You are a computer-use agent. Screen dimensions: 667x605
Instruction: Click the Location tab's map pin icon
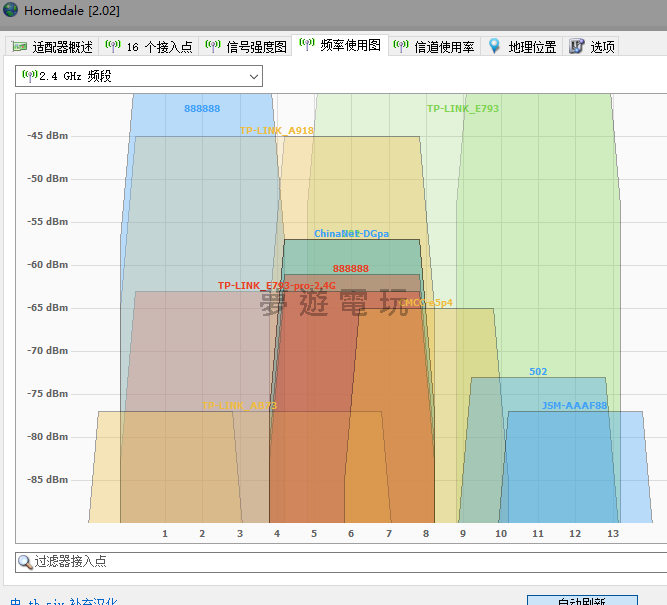(x=494, y=46)
